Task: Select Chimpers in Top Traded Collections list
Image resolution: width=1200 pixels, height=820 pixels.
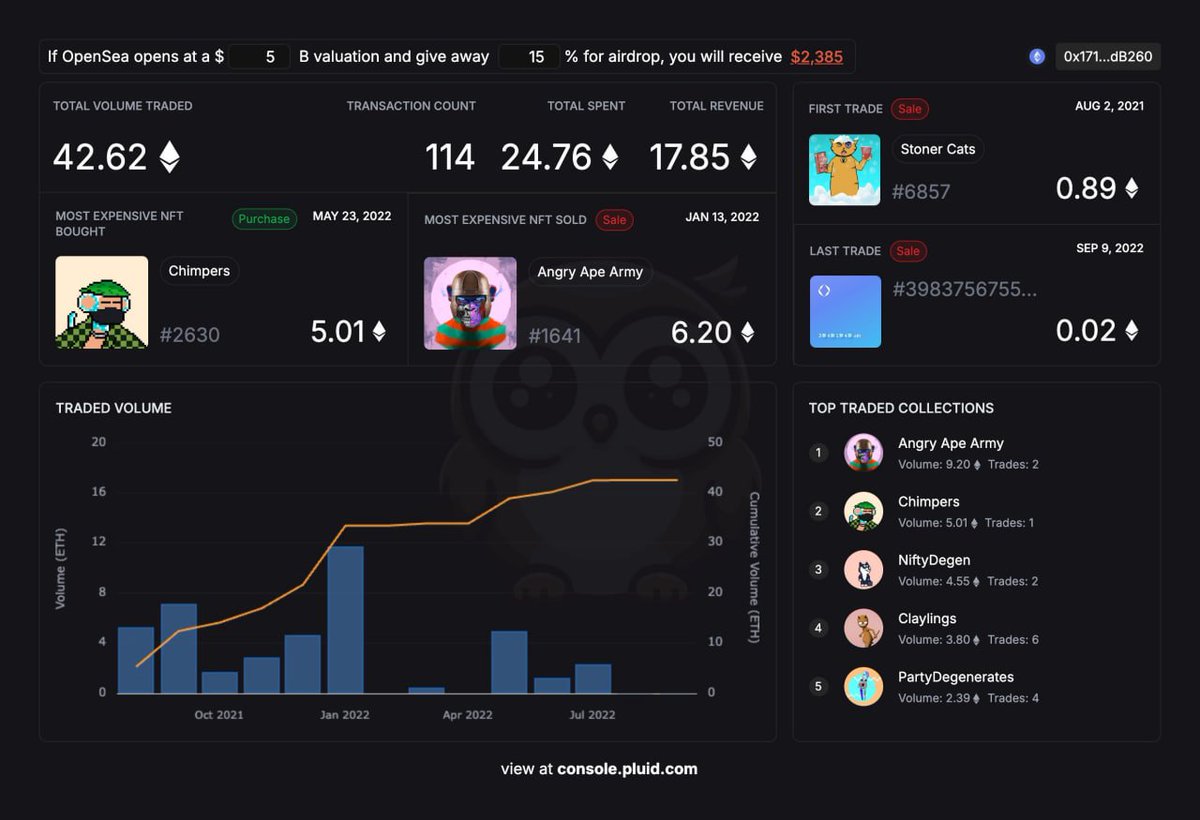Action: pos(929,502)
